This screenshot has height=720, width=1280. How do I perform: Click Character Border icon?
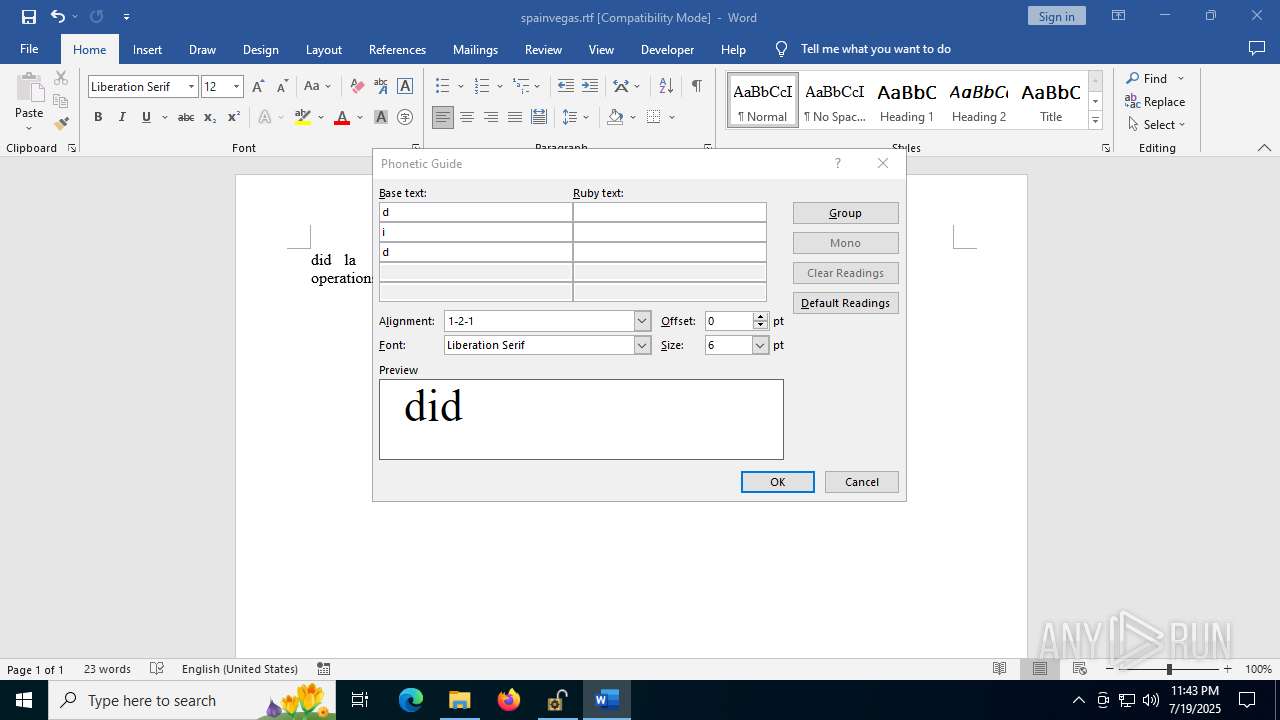pos(405,86)
